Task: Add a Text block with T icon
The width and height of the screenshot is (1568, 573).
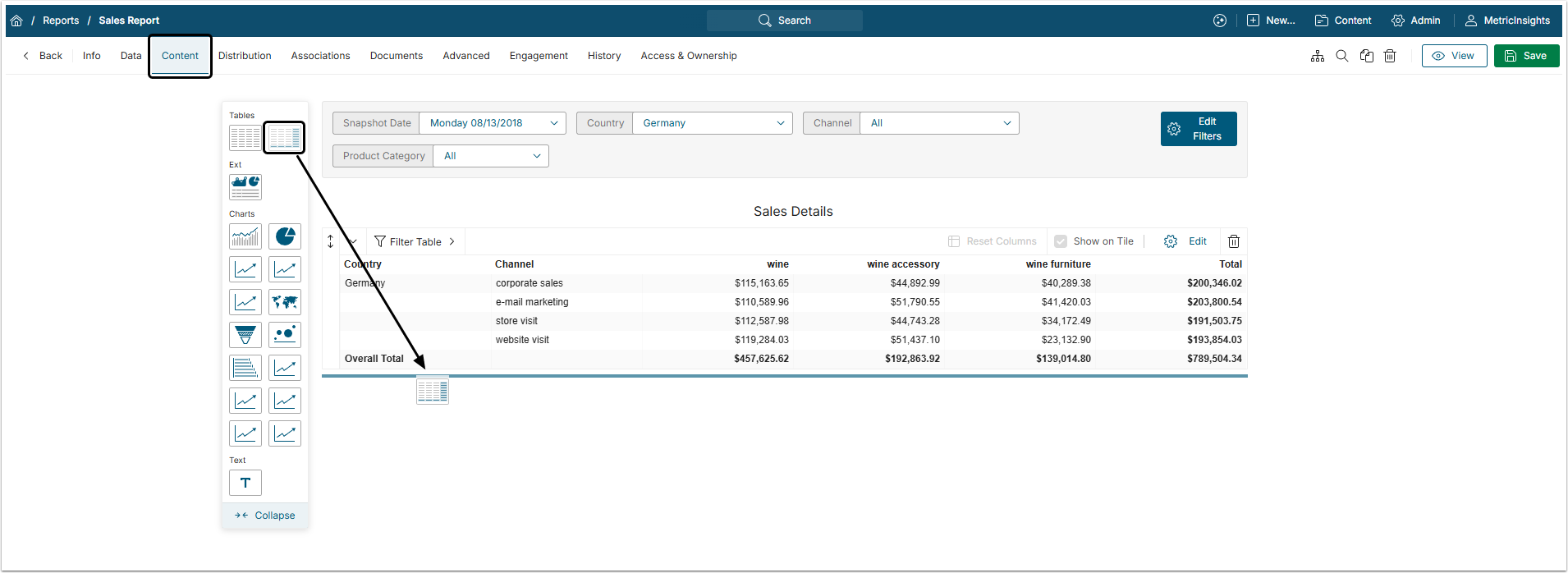Action: pyautogui.click(x=245, y=483)
